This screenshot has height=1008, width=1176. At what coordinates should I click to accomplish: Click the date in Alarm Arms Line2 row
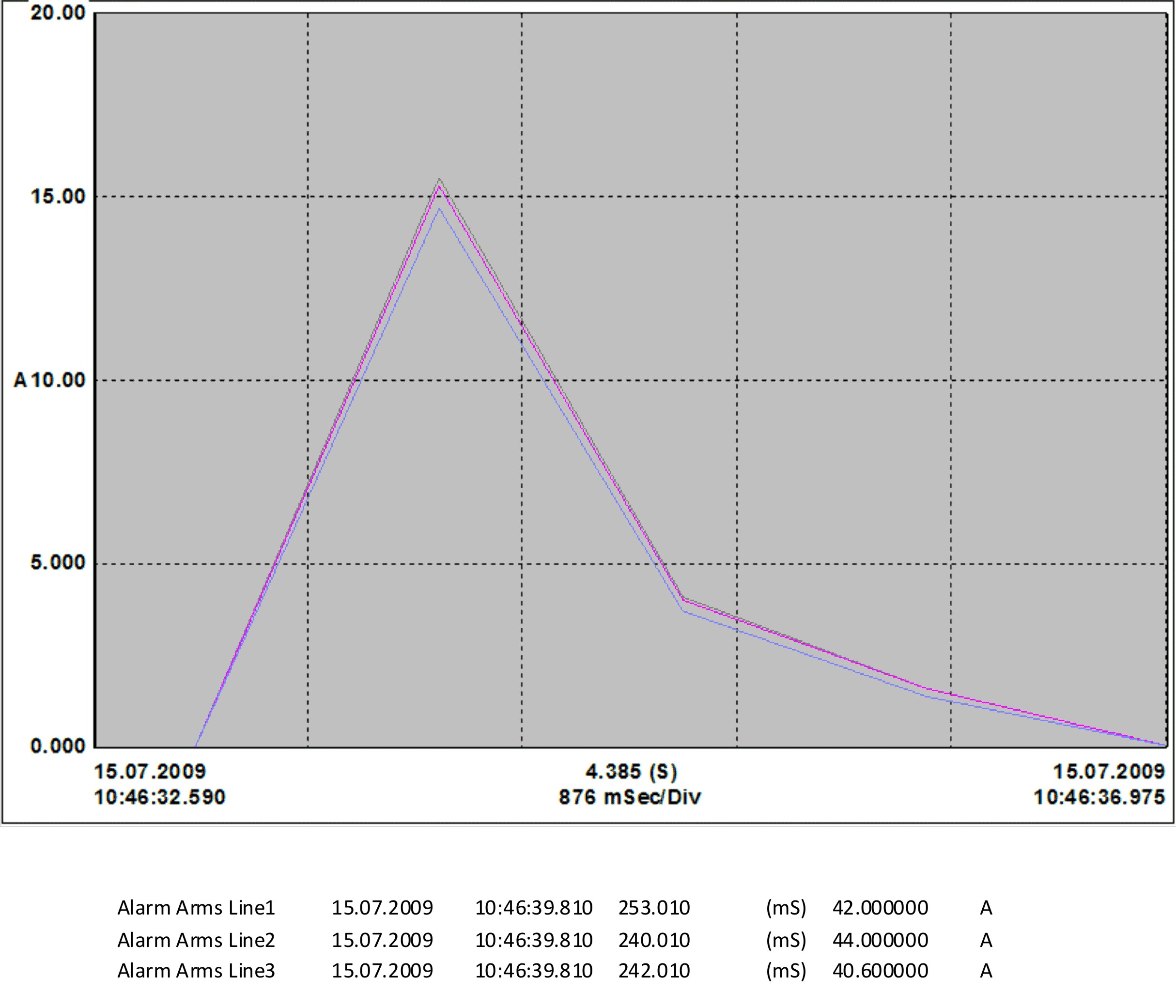click(x=383, y=941)
